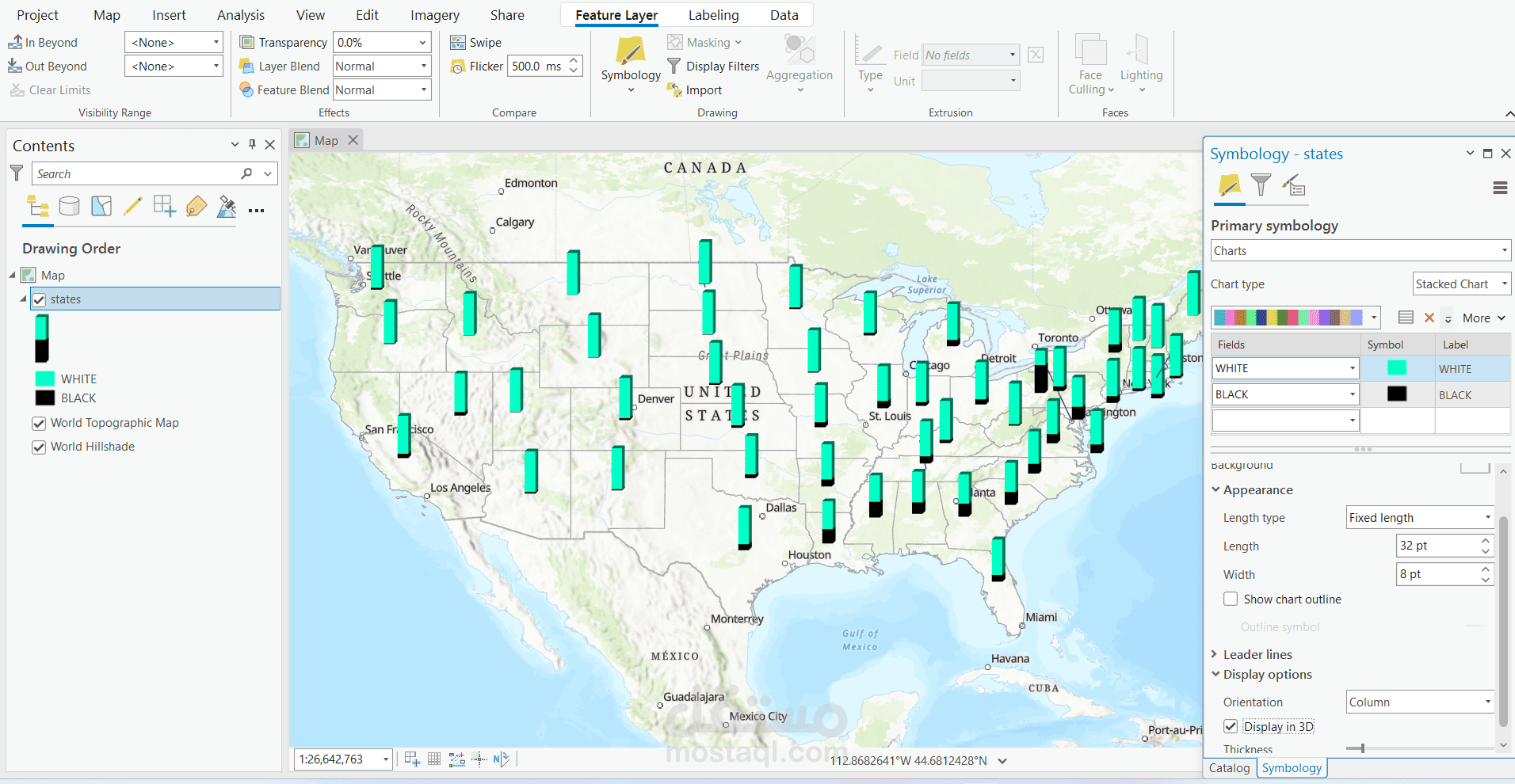Collapse the Appearance section
The image size is (1515, 784).
coord(1215,489)
